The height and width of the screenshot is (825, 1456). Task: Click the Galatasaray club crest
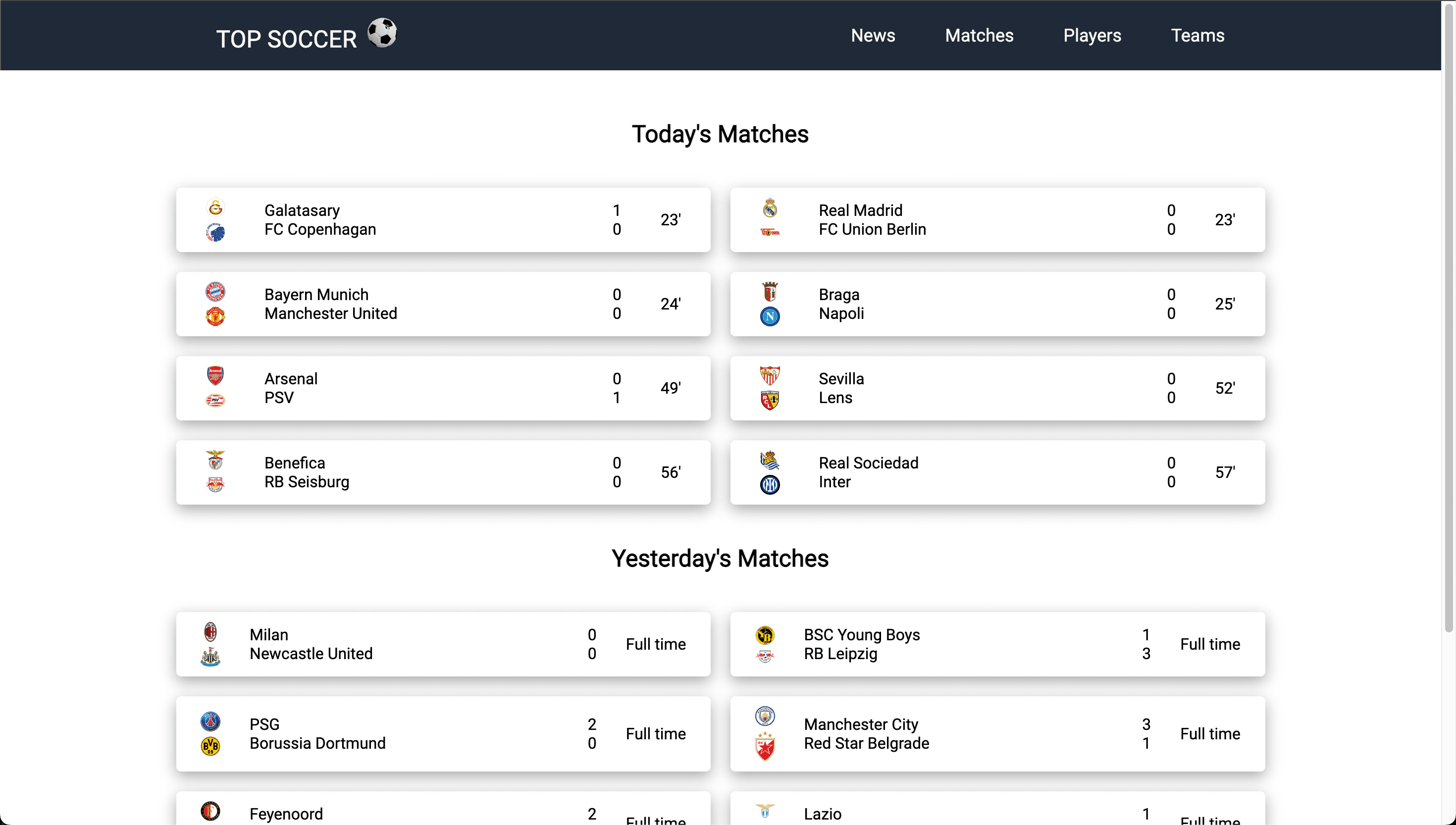215,207
